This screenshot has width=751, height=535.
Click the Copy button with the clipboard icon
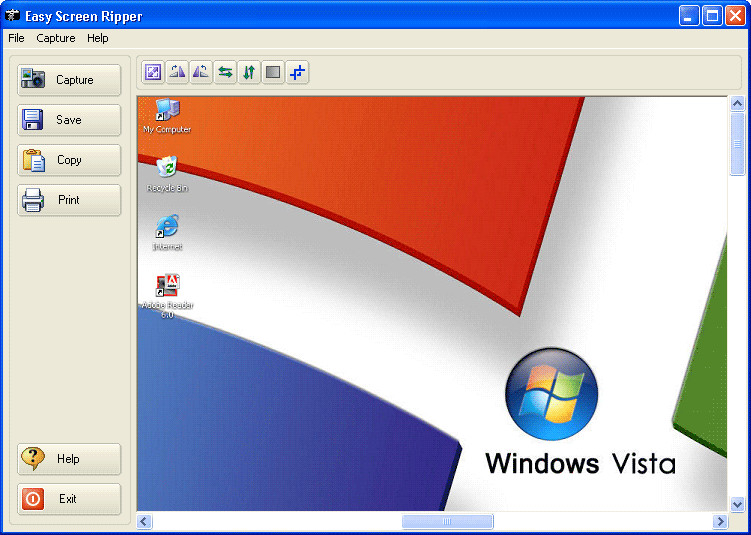[x=69, y=160]
